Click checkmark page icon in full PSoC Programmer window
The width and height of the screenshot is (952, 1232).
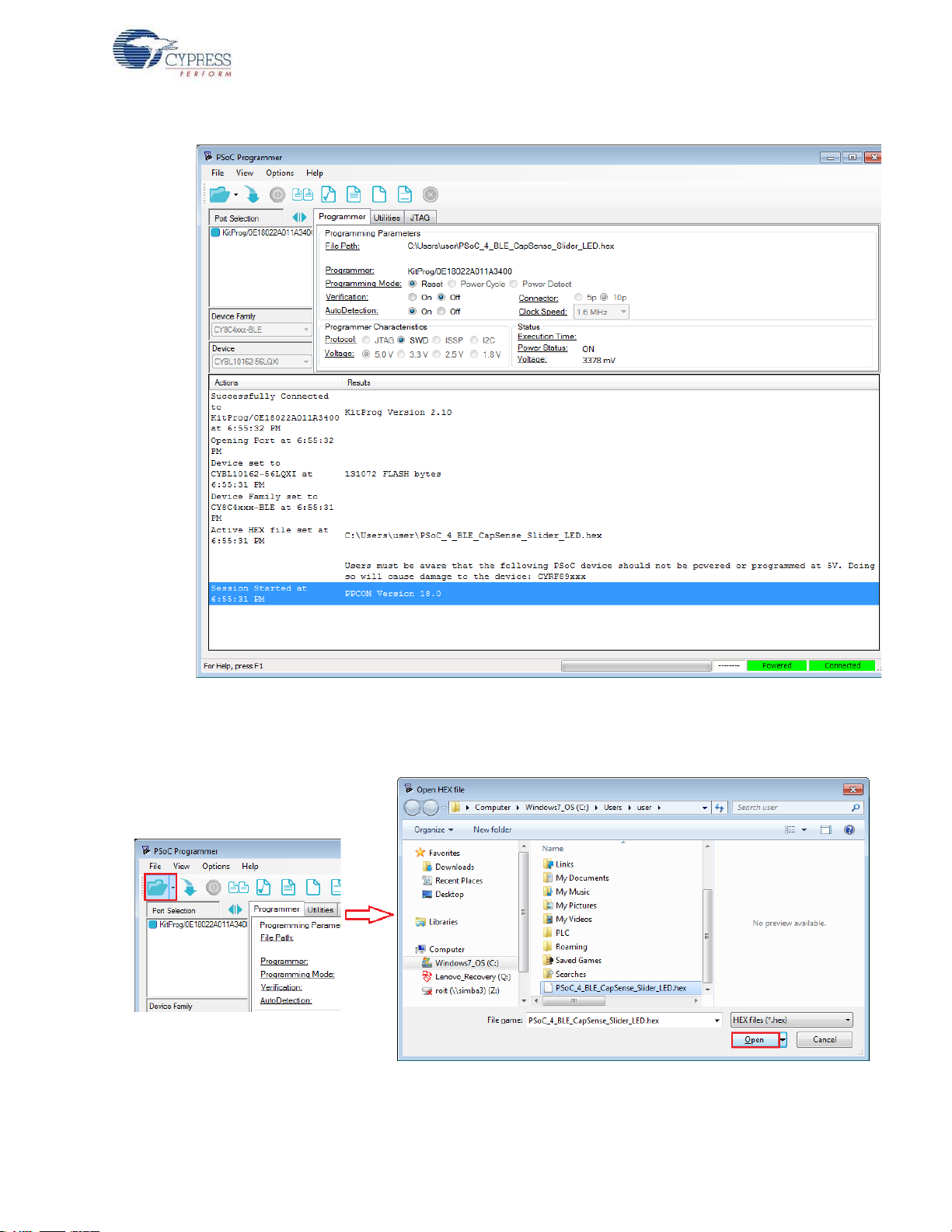tap(329, 194)
